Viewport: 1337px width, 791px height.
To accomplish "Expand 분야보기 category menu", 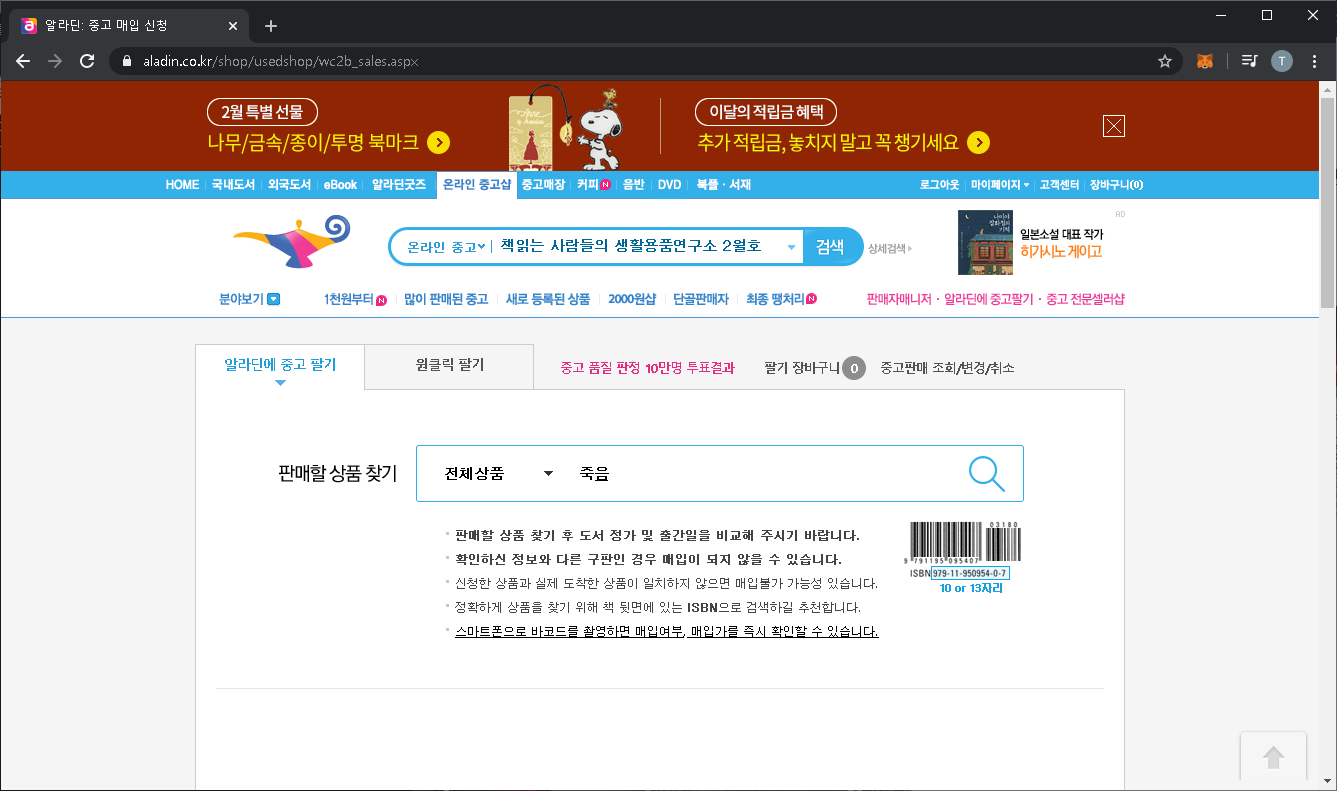I will (249, 299).
